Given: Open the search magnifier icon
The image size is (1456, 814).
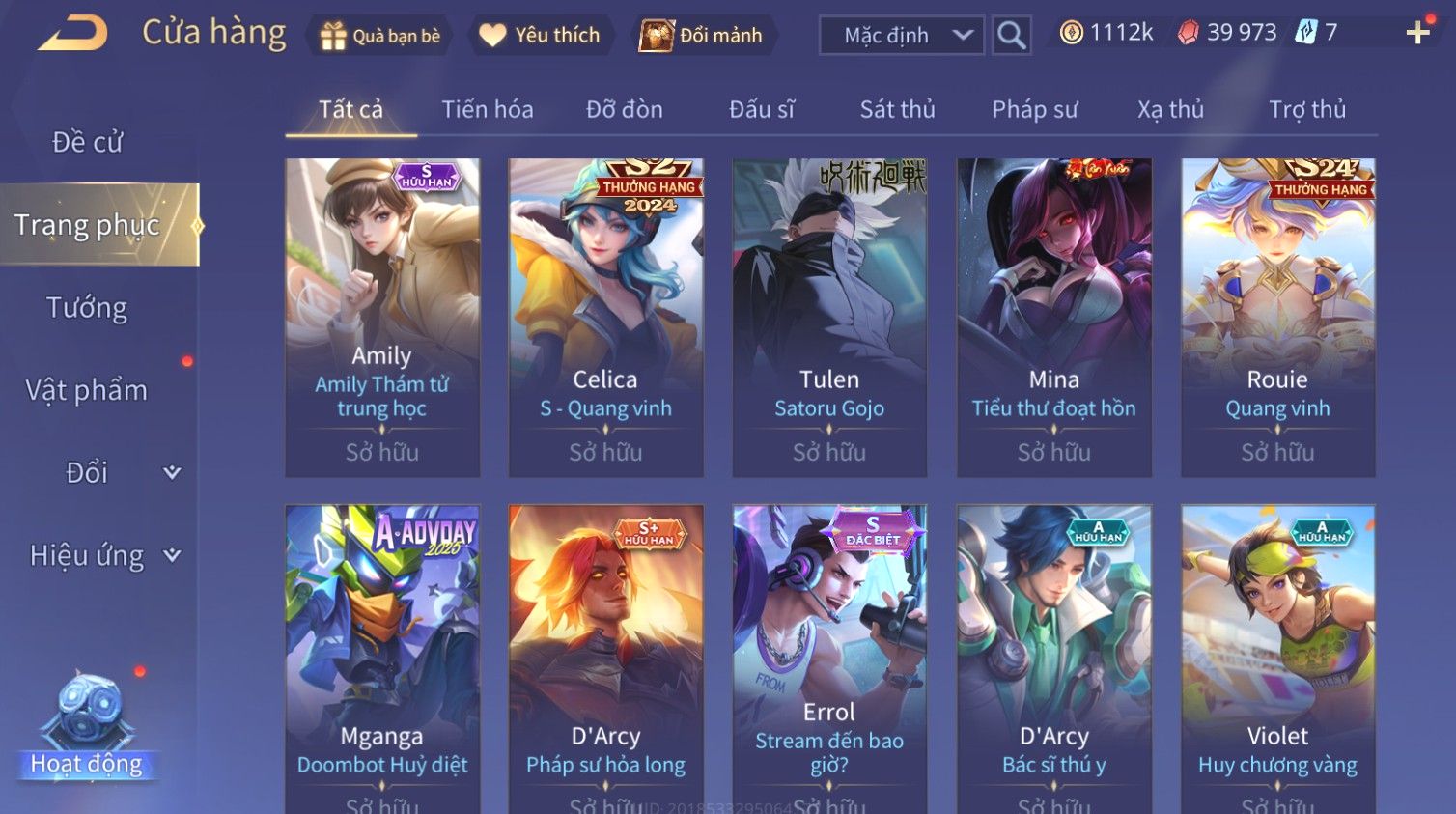Looking at the screenshot, I should point(1011,36).
